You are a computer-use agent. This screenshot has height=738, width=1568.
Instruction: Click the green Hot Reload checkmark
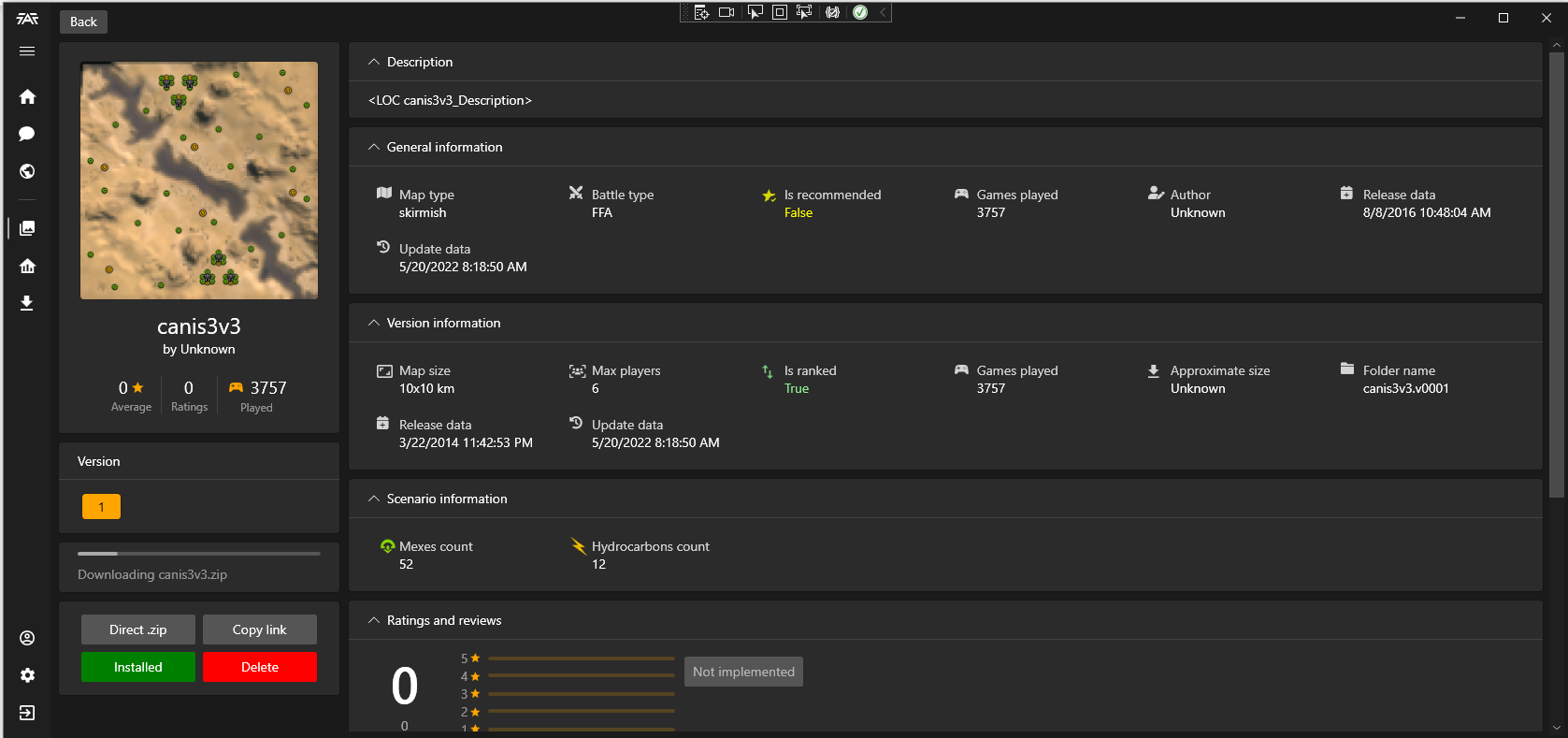coord(860,12)
